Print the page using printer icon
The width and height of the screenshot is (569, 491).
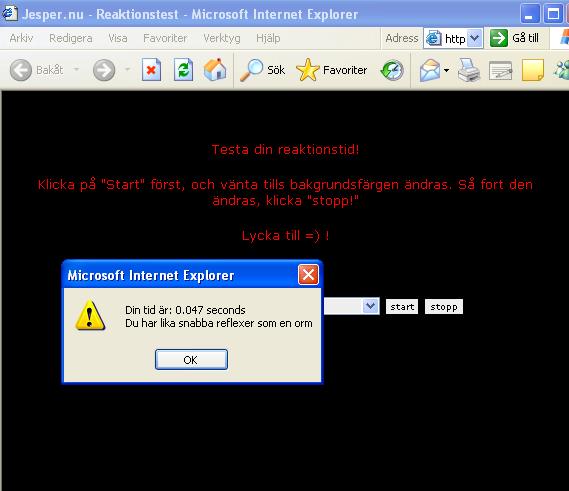[x=469, y=70]
